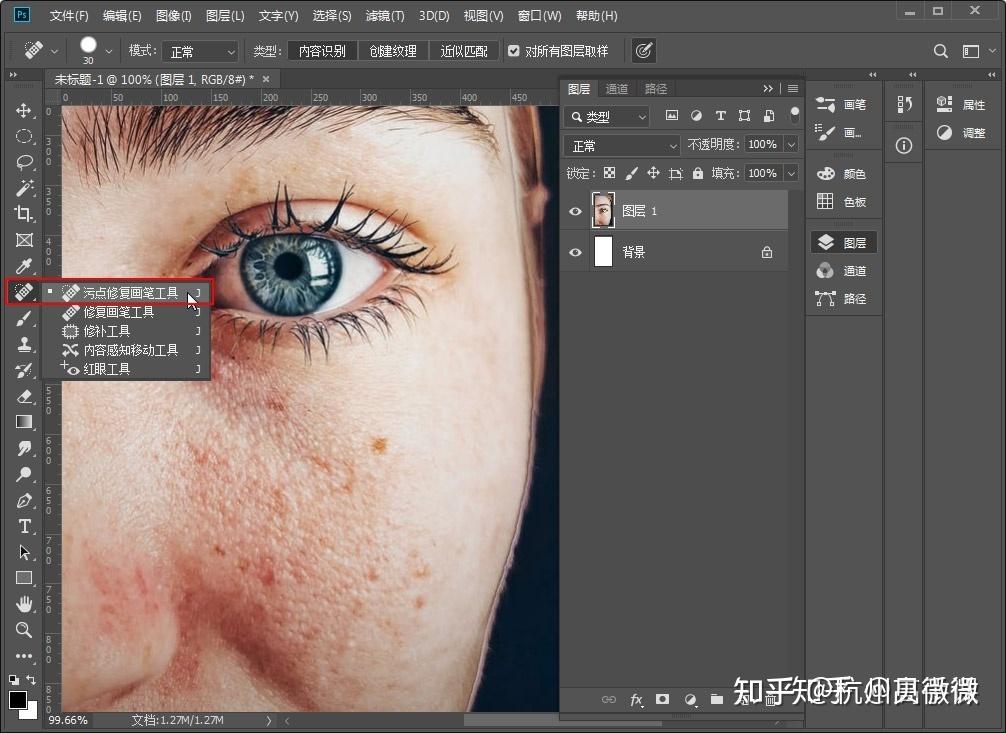Viewport: 1006px width, 733px height.
Task: Select the Crop tool
Action: 24,214
